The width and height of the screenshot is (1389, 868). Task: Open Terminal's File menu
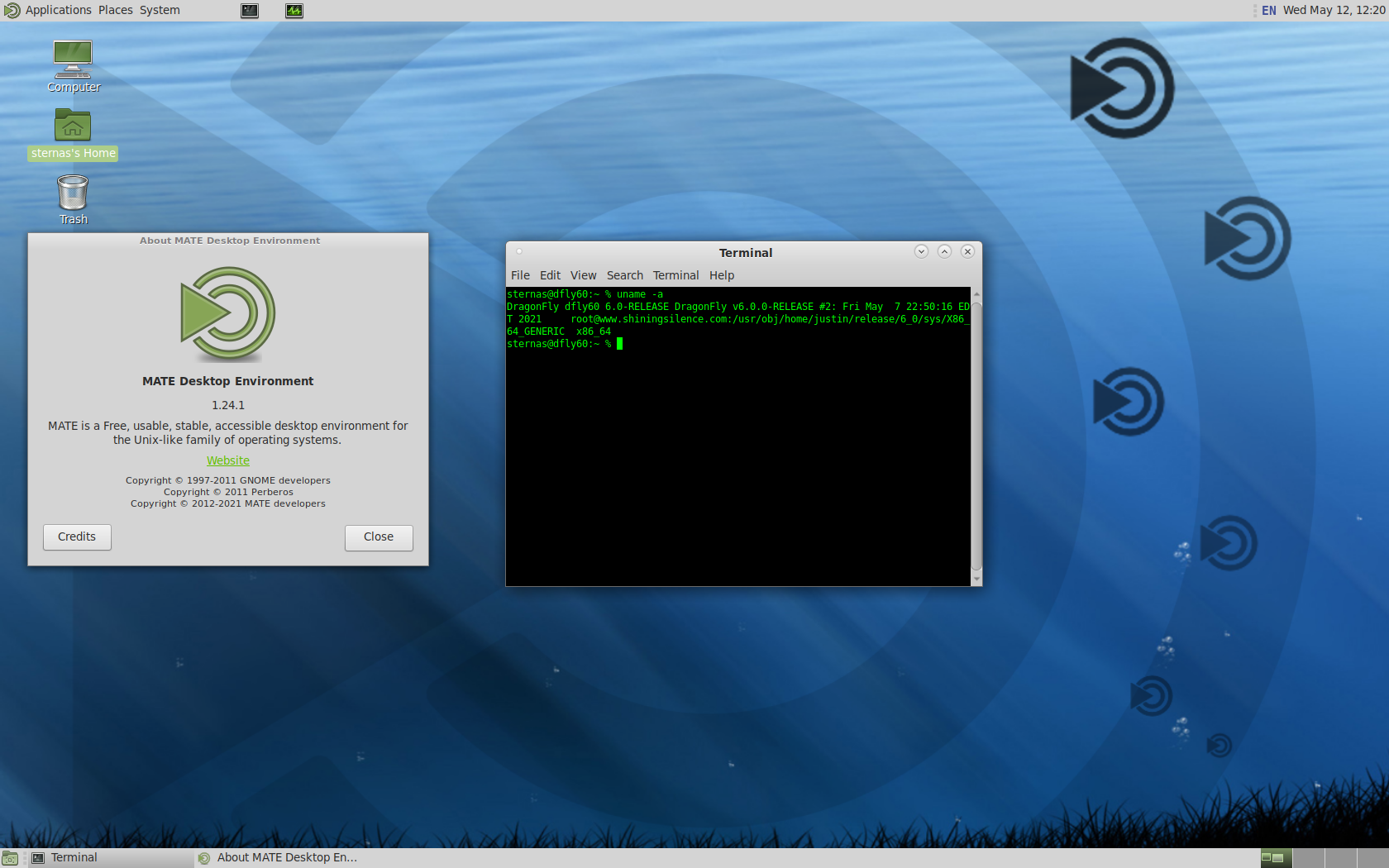point(520,275)
